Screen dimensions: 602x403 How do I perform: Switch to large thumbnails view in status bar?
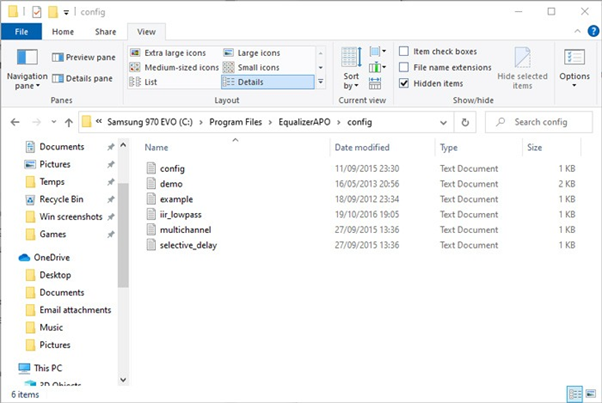pos(591,394)
